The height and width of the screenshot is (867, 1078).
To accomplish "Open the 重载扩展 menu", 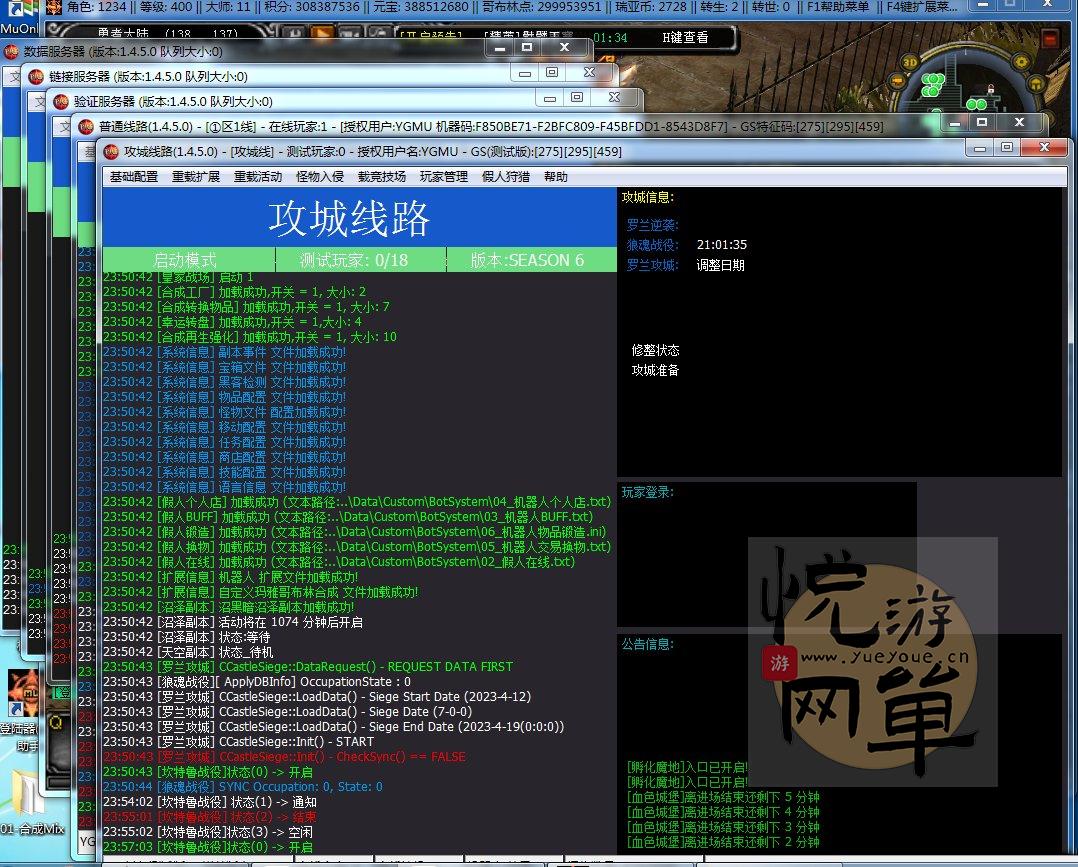I will point(196,177).
